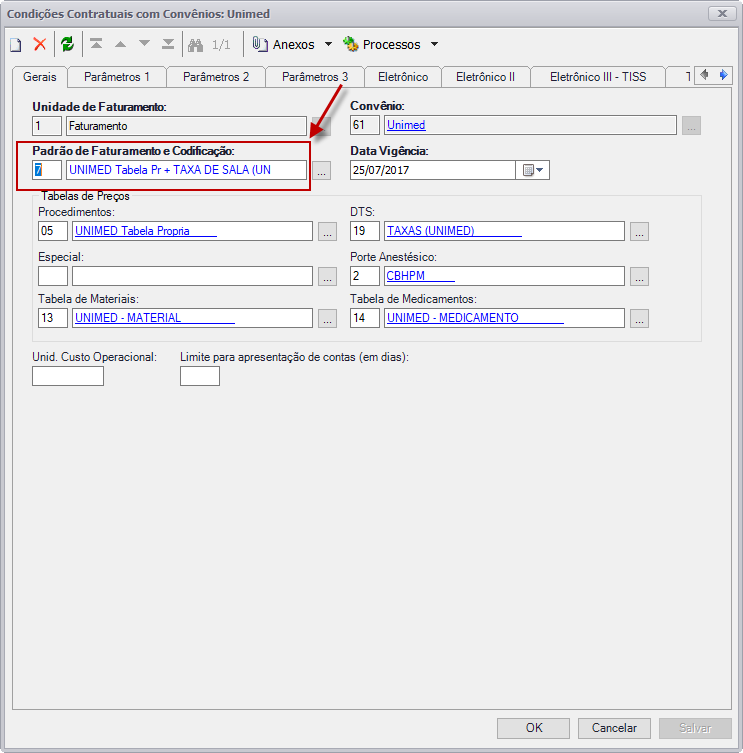Open the Anexos dropdown arrow
Screen dimensions: 743x753
(x=329, y=44)
